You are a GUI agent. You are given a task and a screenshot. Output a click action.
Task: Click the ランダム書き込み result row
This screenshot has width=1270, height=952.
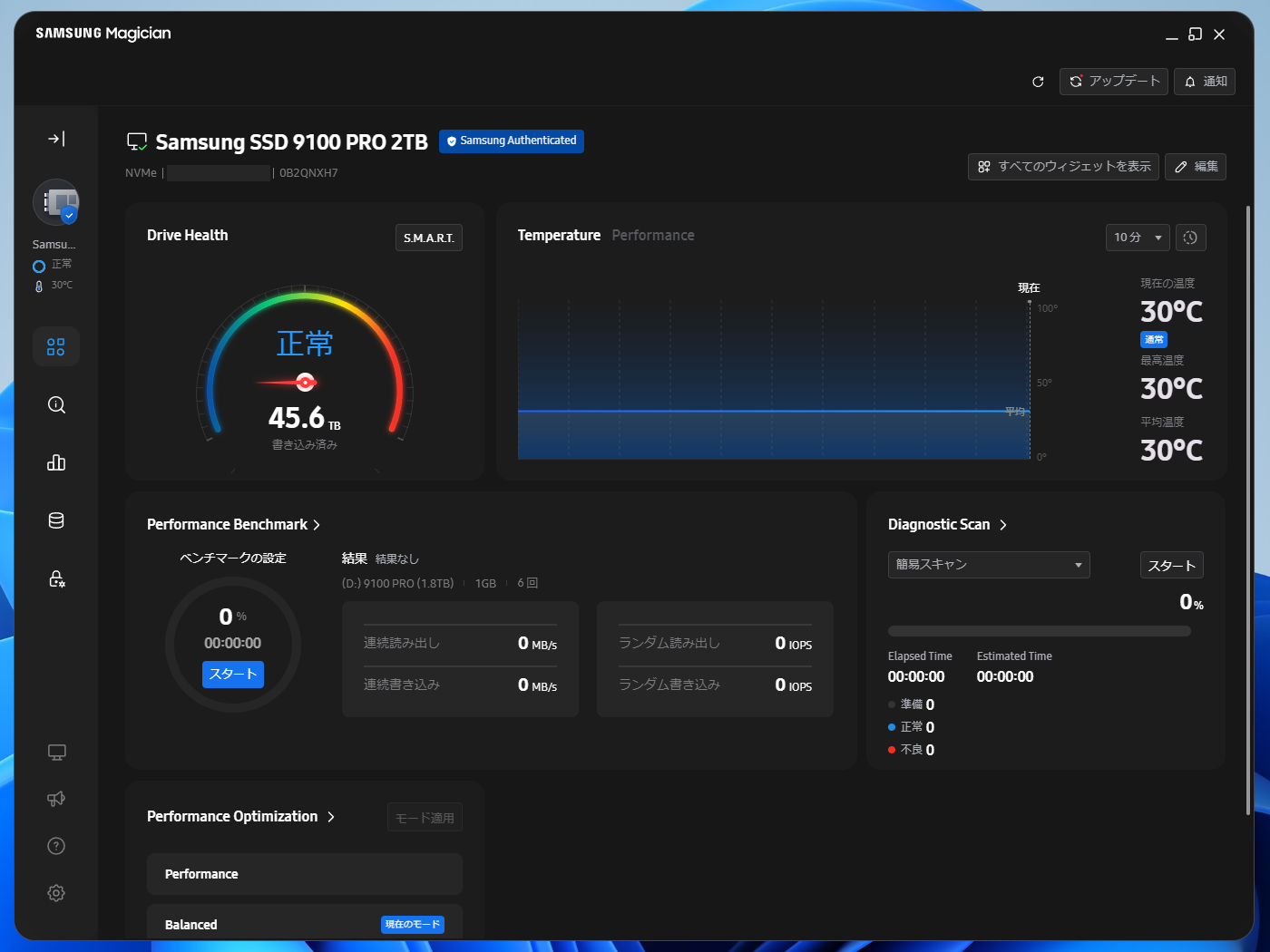tap(715, 685)
